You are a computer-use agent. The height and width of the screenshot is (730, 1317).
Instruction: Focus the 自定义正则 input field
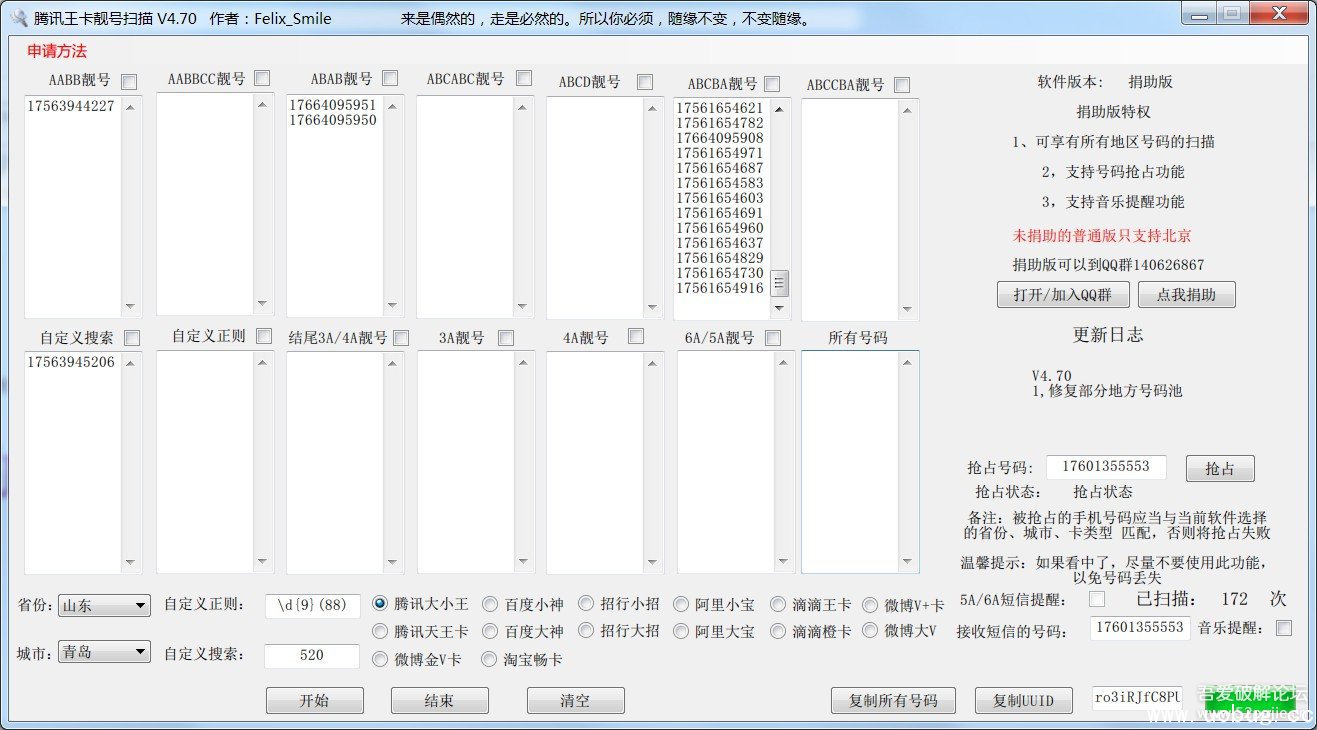[312, 605]
